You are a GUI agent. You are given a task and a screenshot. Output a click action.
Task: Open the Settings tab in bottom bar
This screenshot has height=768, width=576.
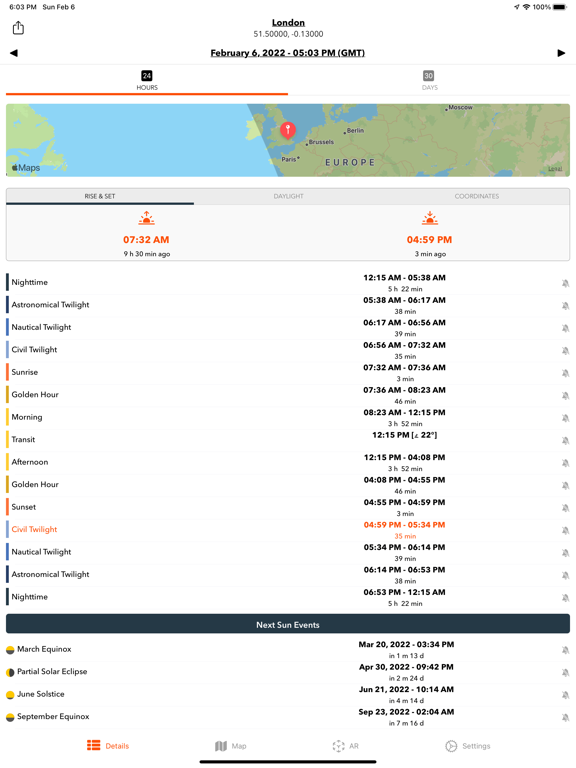pyautogui.click(x=468, y=745)
